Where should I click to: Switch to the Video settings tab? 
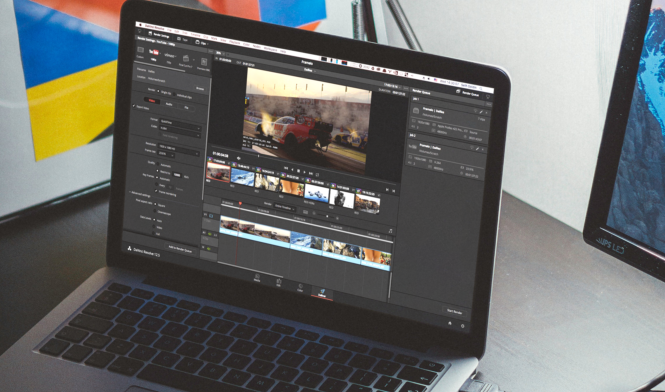[152, 101]
